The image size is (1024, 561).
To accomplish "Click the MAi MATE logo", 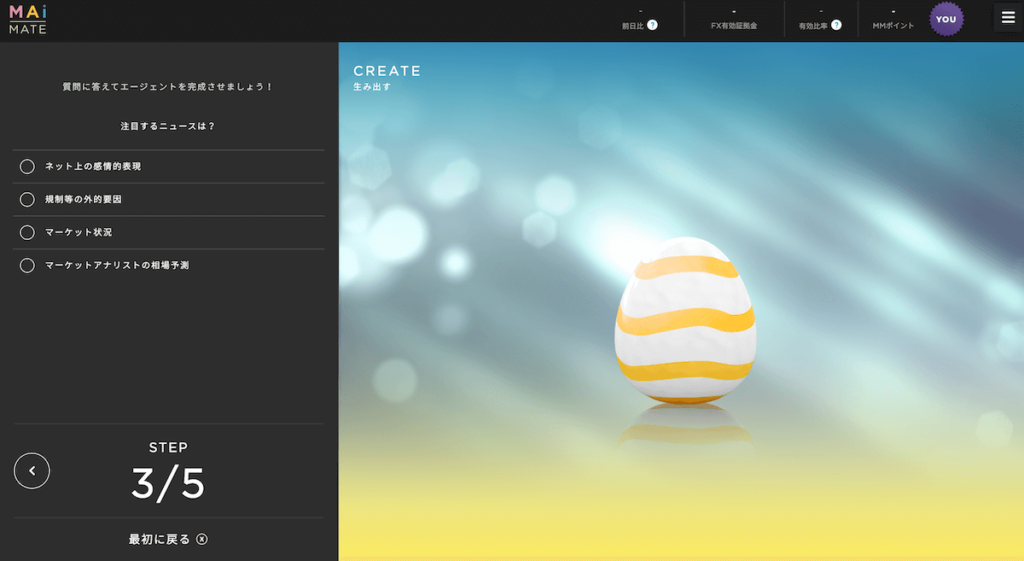I will pyautogui.click(x=27, y=19).
